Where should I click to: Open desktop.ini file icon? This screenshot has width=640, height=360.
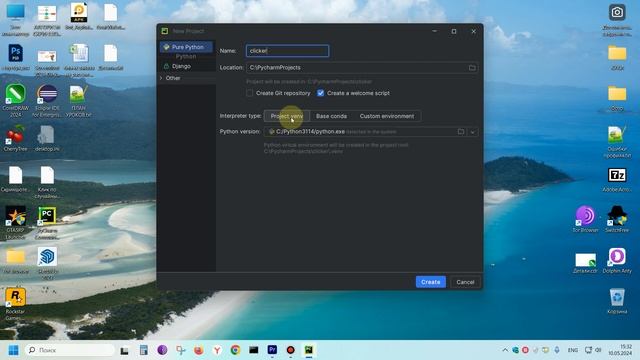coord(47,138)
